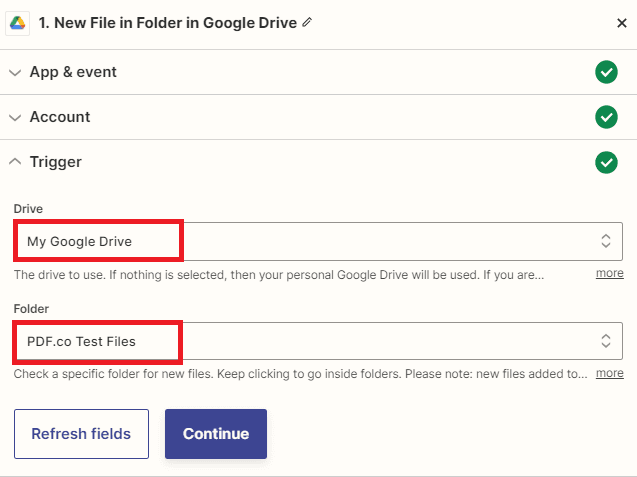The image size is (637, 477).
Task: Open the Folder dropdown showing PDF.co Test Files
Action: click(x=300, y=341)
